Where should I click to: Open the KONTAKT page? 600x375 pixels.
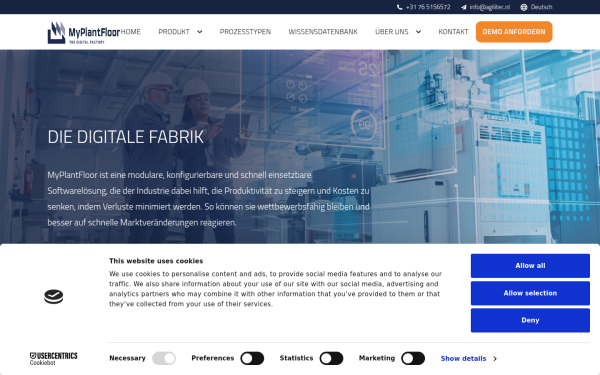[x=453, y=32]
